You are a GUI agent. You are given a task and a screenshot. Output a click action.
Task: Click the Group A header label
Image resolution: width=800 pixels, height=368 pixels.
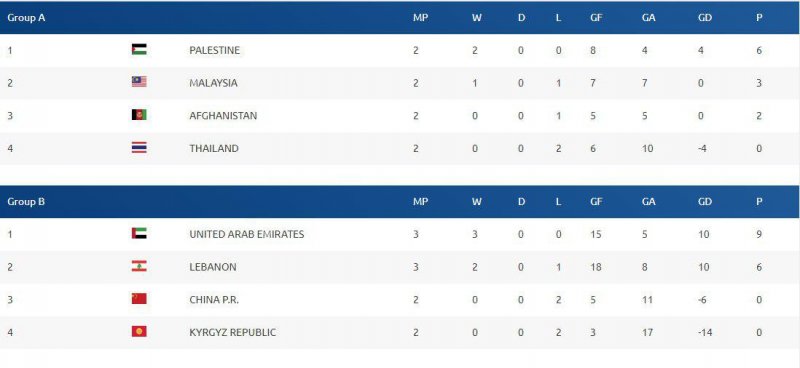click(x=26, y=17)
